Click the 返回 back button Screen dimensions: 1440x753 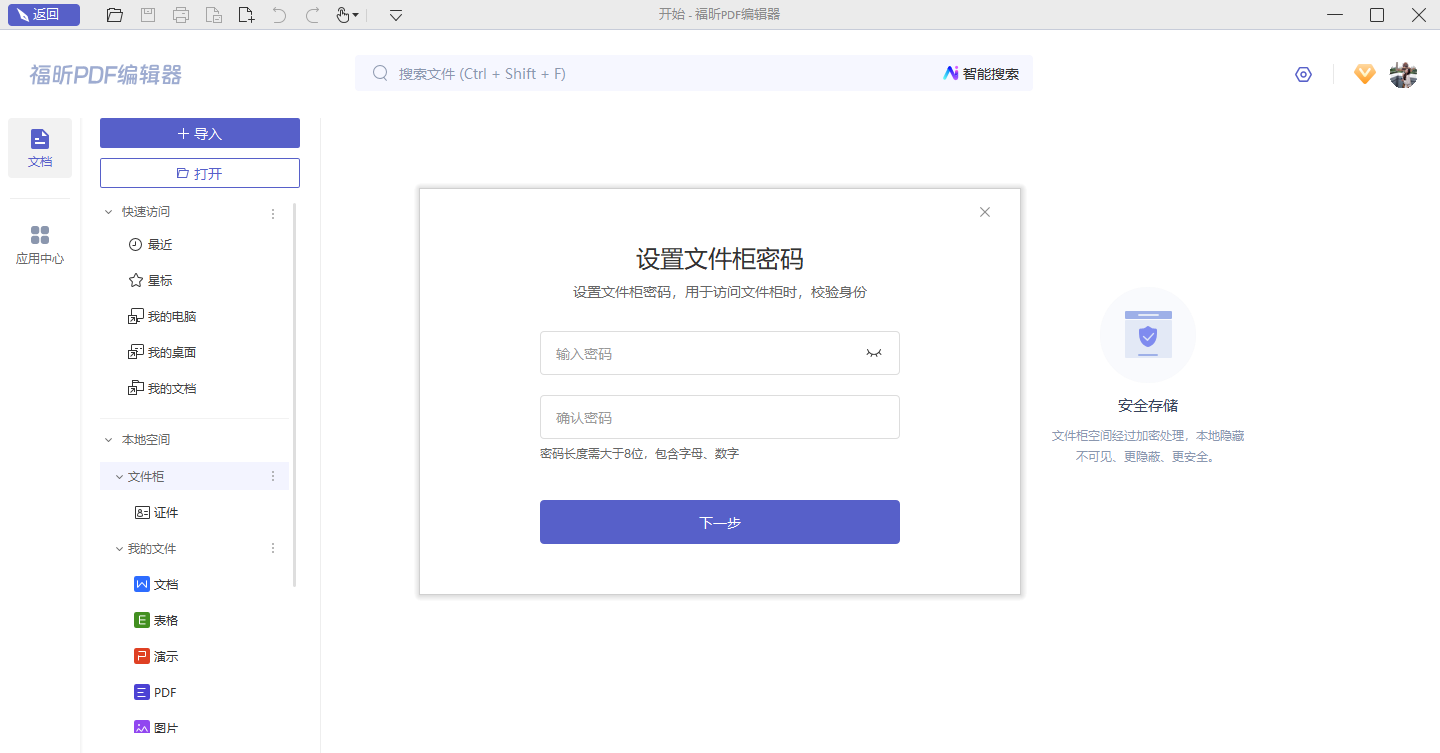[43, 15]
